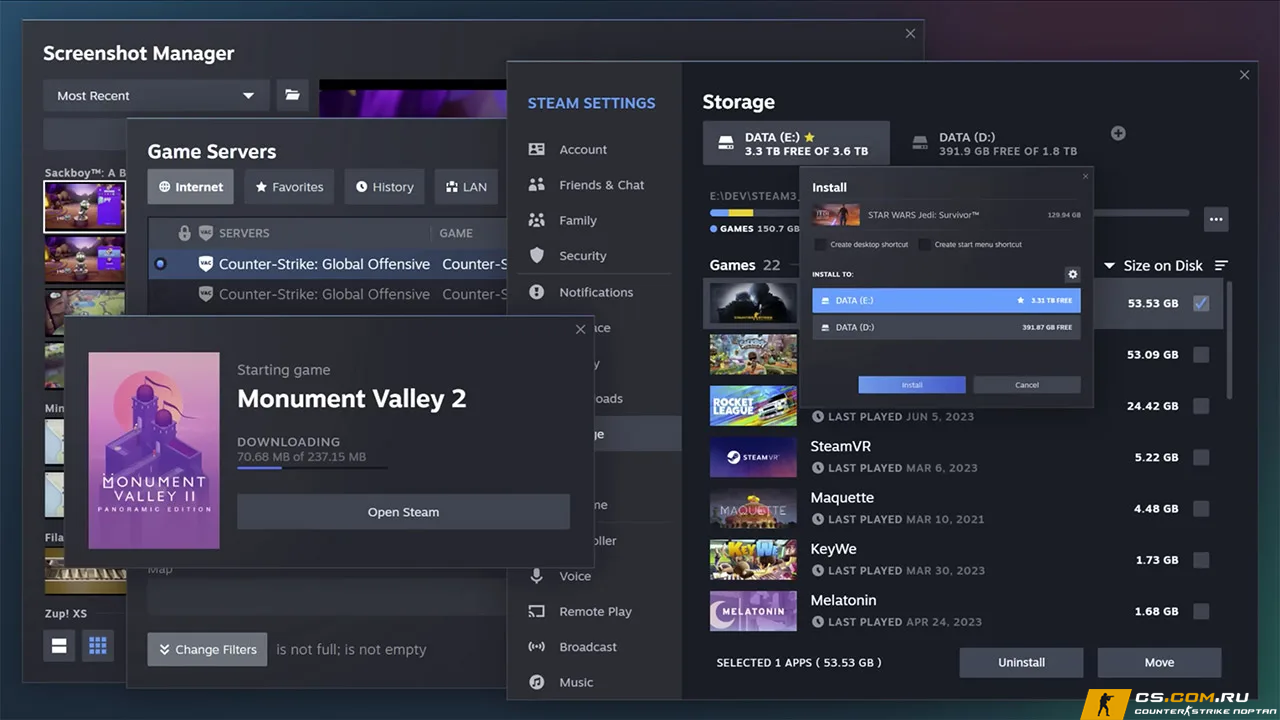The width and height of the screenshot is (1280, 720).
Task: Switch to grid view in Screenshot Manager
Action: pos(98,646)
